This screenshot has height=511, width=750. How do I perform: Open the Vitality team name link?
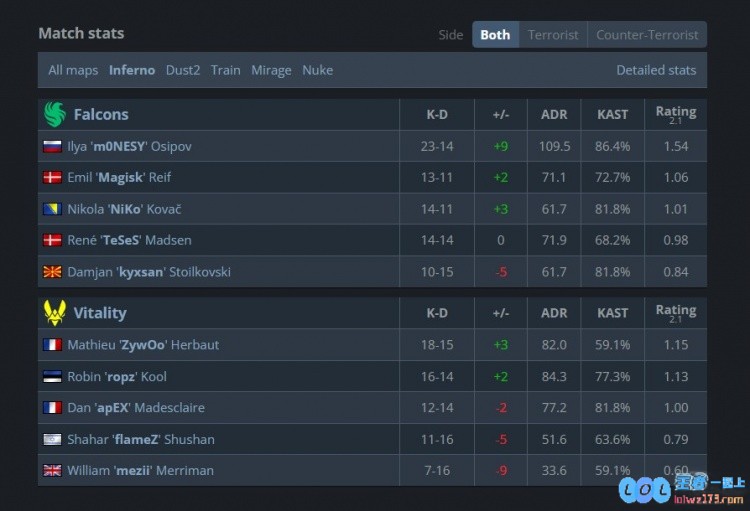pyautogui.click(x=100, y=313)
